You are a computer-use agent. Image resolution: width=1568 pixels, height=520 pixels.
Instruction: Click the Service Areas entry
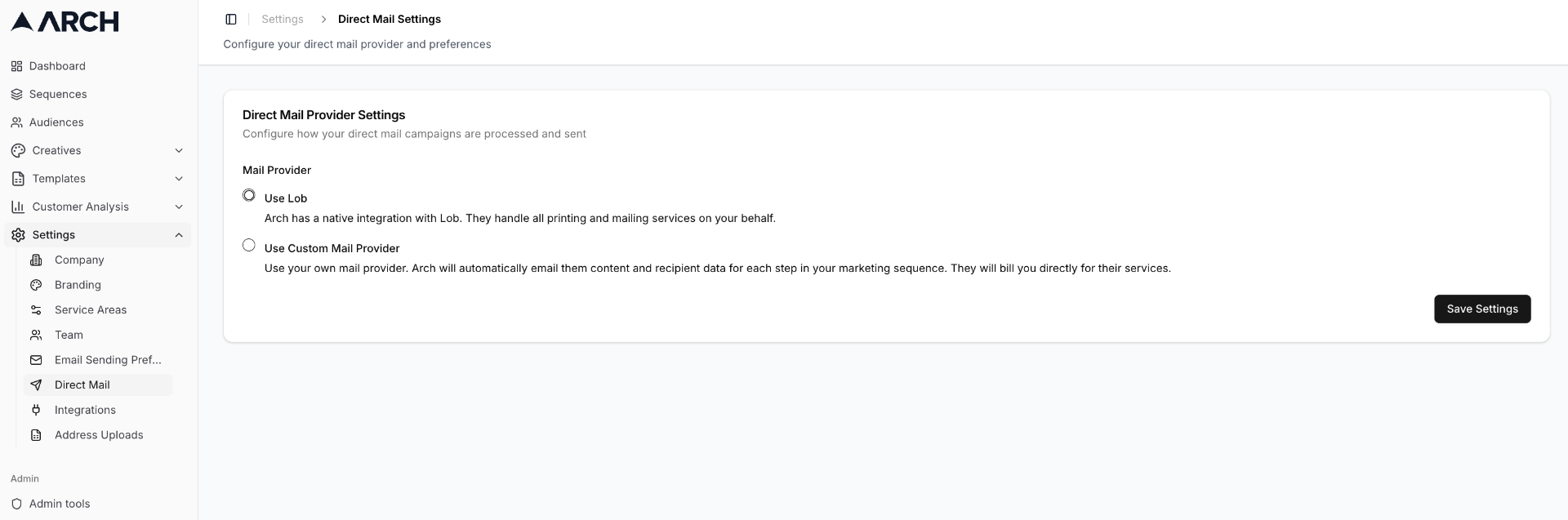tap(91, 309)
